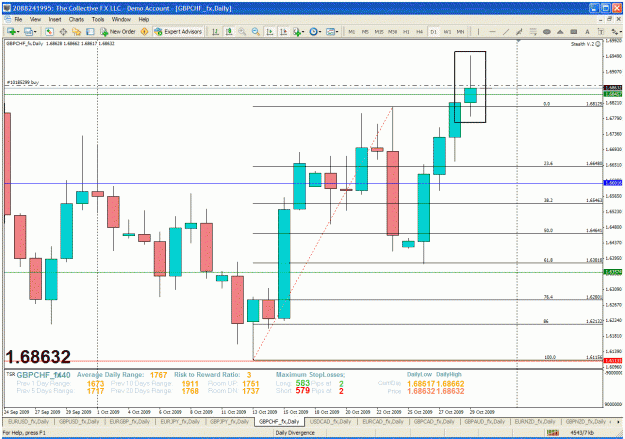Screen dimensions: 625x439
Task: Expand the Profiles dropdown arrow
Action: (x=35, y=32)
